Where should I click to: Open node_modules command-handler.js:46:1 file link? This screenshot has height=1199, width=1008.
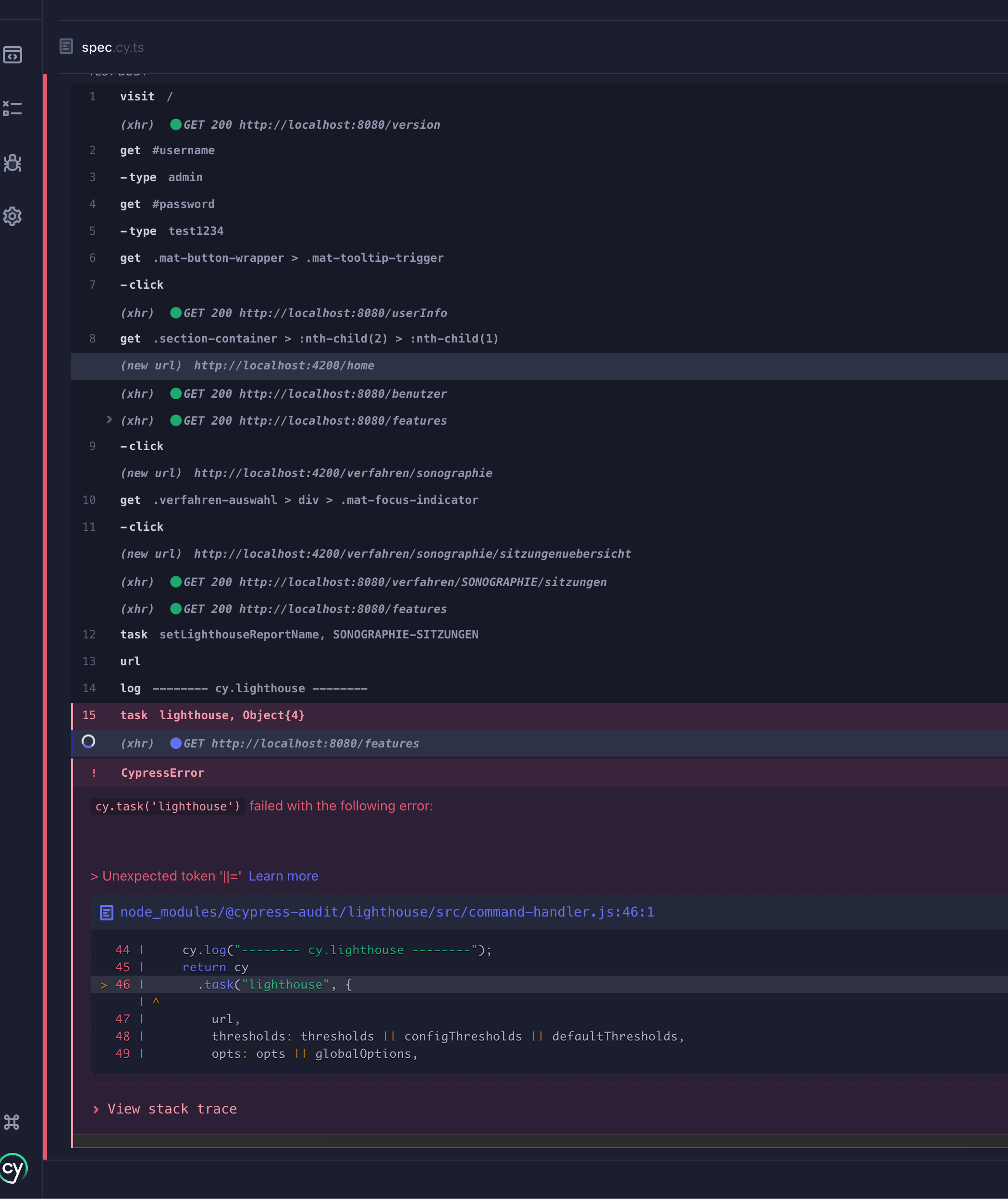387,912
